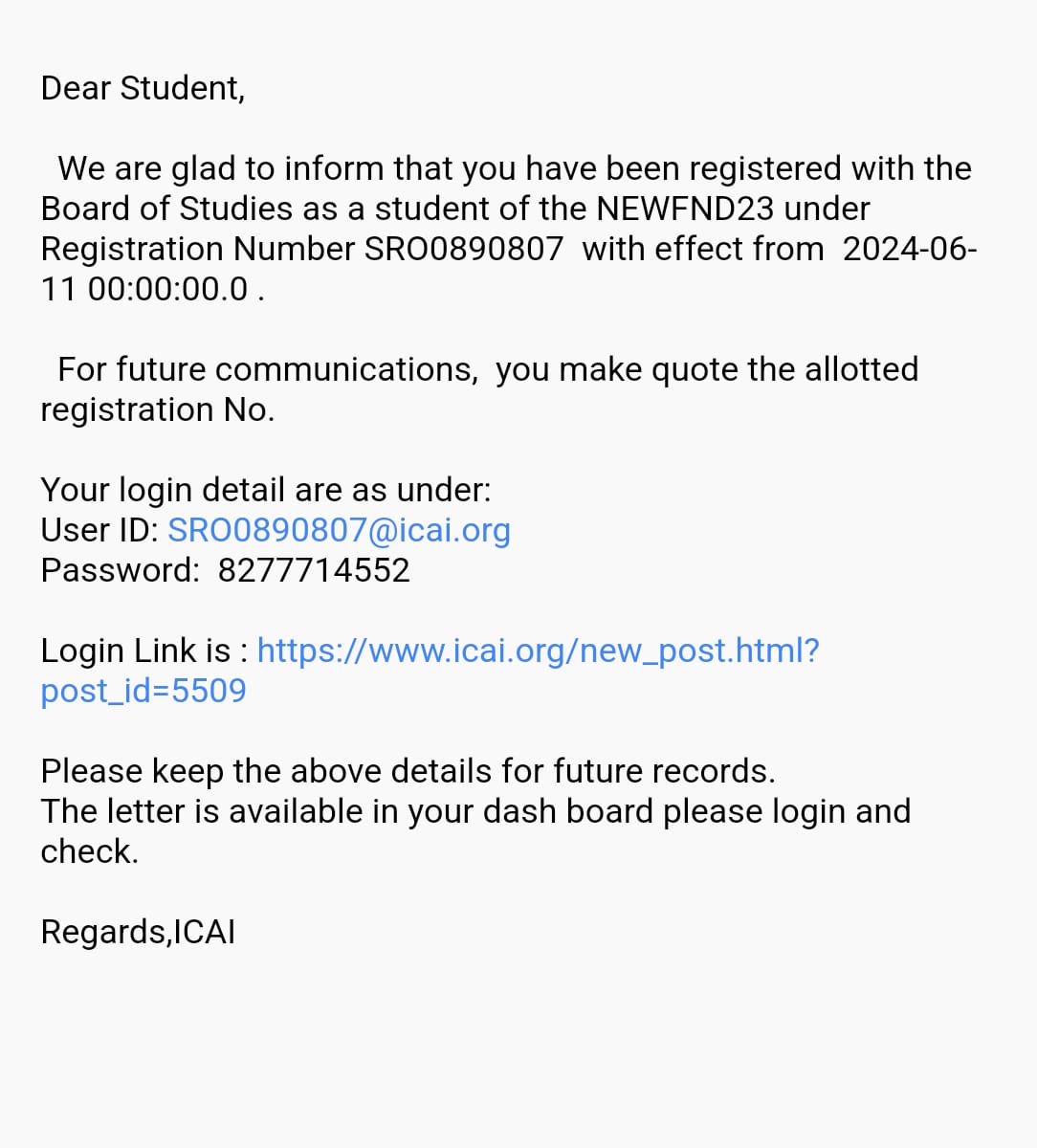The height and width of the screenshot is (1148, 1037).
Task: Click the "Your login detail are as under:" line
Action: (x=265, y=490)
